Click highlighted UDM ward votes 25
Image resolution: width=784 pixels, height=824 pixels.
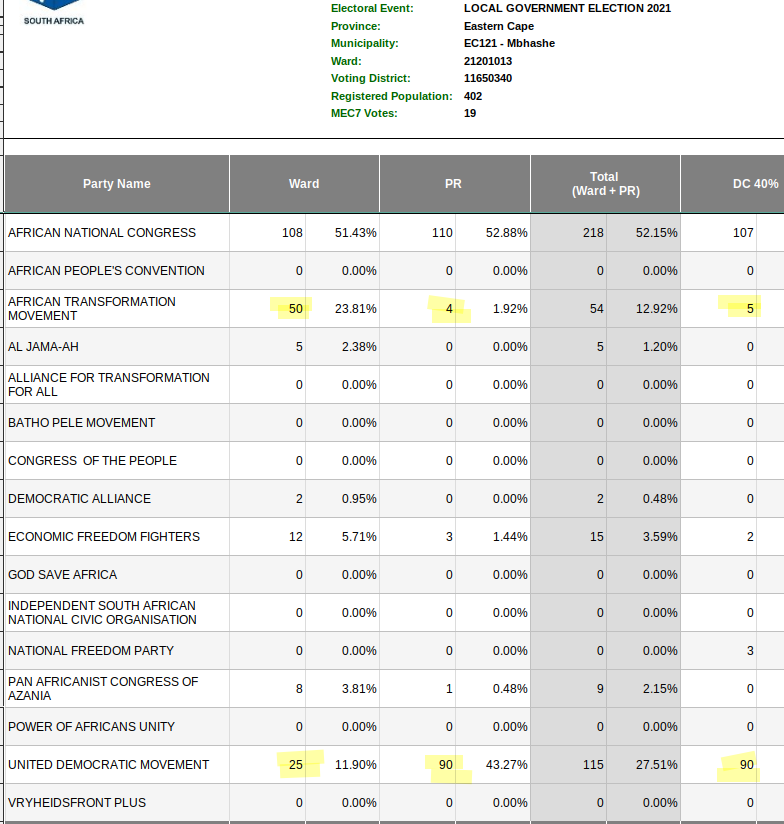point(296,765)
